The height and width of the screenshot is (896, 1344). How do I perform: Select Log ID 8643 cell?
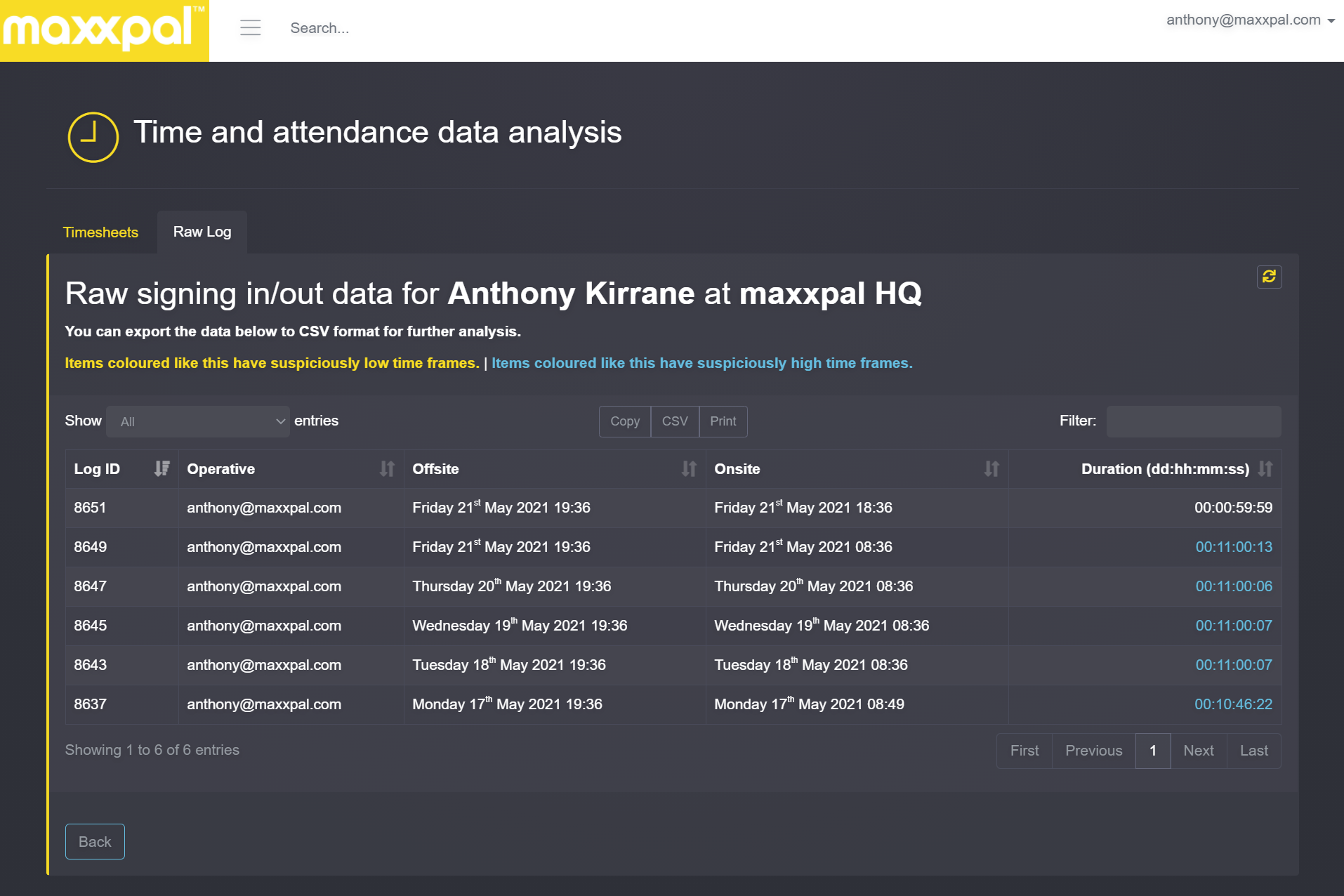pos(122,665)
